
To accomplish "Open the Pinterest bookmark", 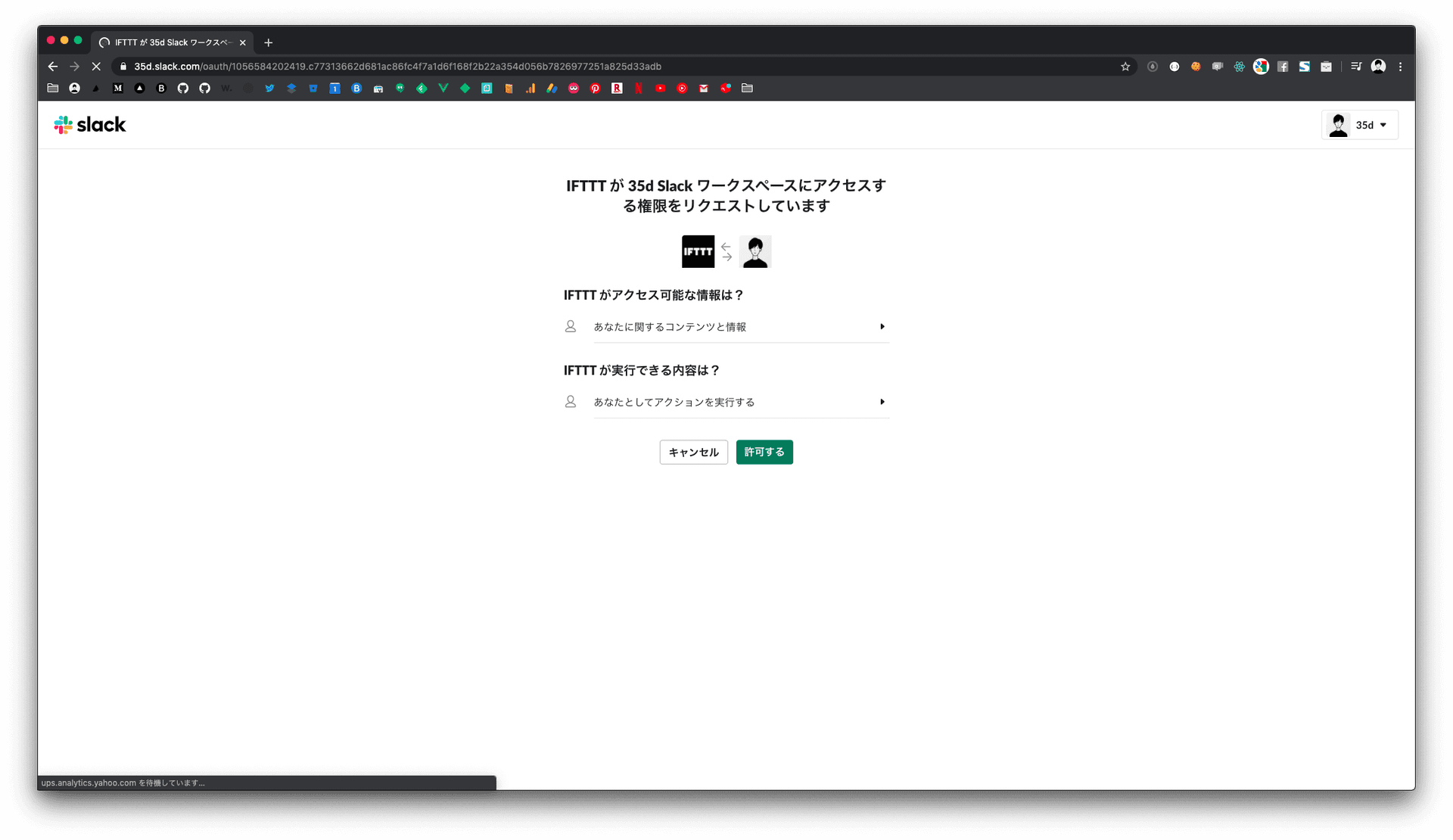I will tap(596, 89).
